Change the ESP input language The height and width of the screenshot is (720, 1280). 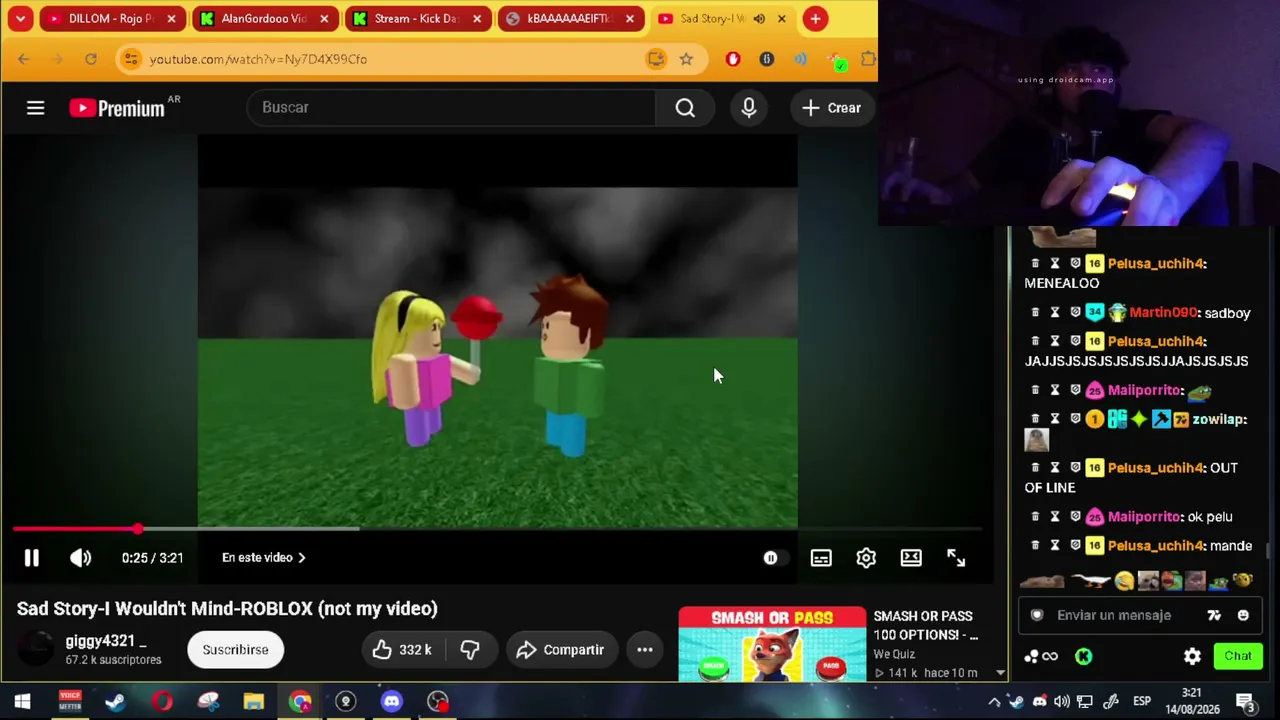[1141, 701]
